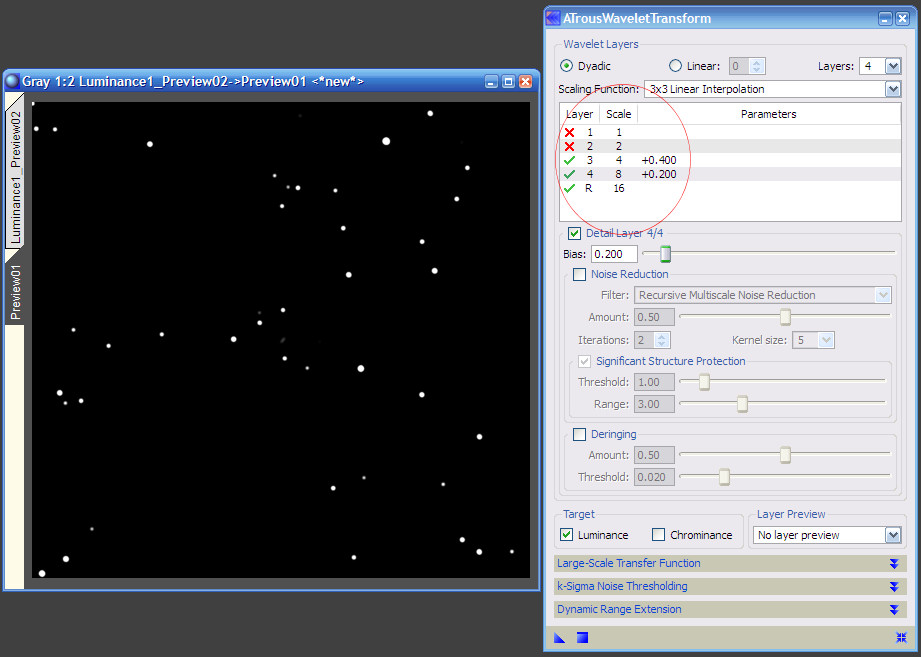Switch to the Preview01 tab
The height and width of the screenshot is (657, 921).
(14, 290)
